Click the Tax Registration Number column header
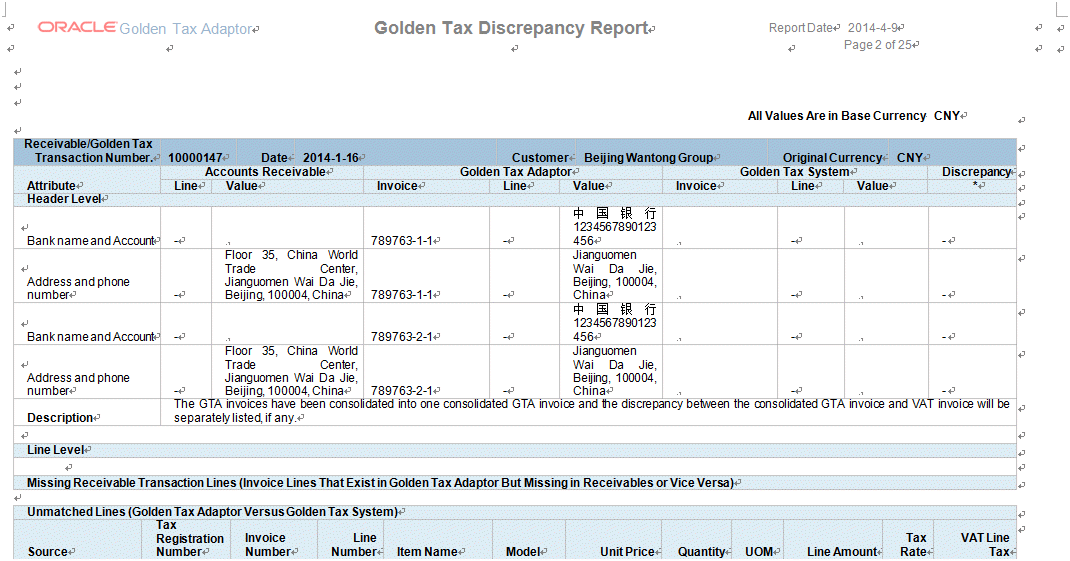This screenshot has width=1070, height=561. [190, 538]
